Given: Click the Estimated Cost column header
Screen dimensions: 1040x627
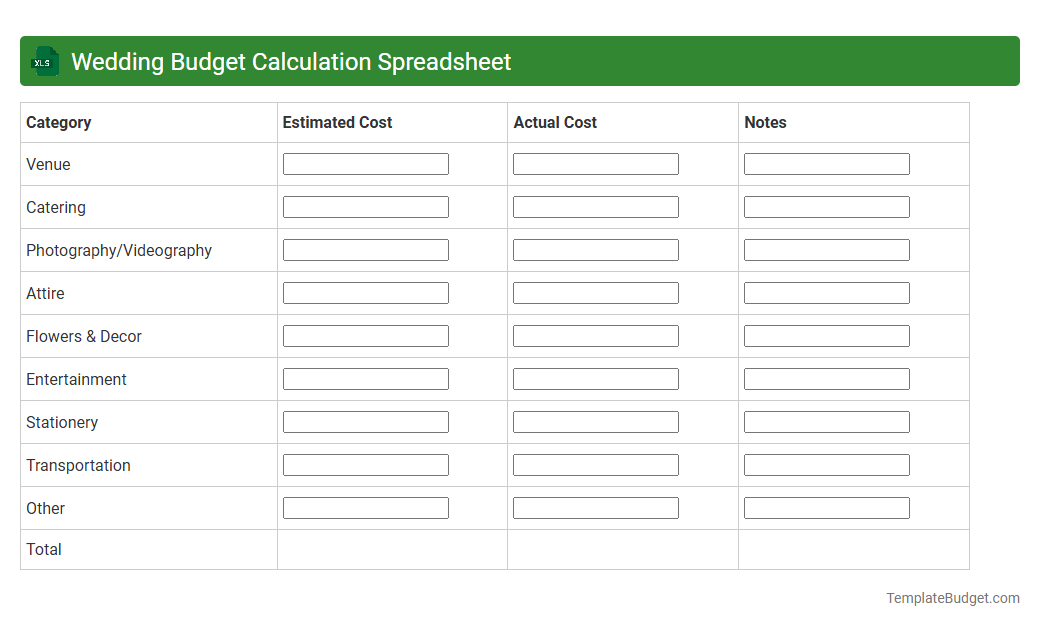Looking at the screenshot, I should [337, 122].
